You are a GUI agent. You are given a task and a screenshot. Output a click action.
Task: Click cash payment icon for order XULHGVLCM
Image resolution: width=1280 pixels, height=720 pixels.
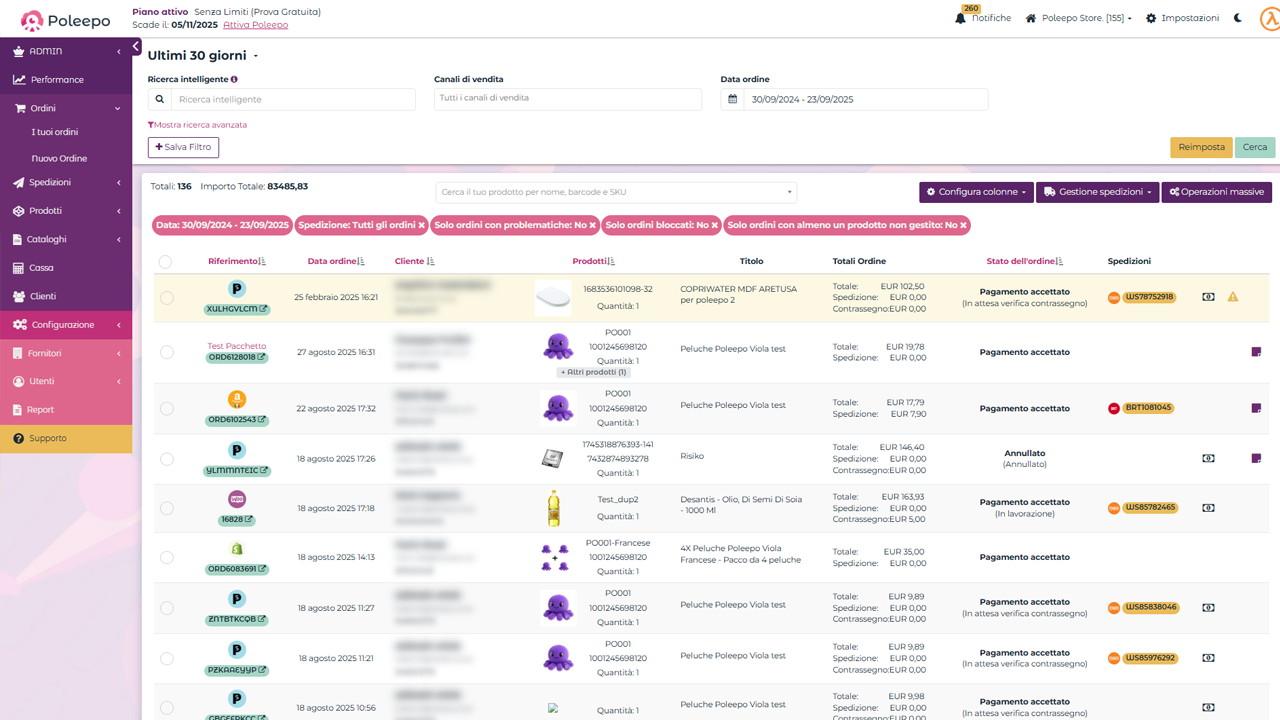(x=1208, y=297)
